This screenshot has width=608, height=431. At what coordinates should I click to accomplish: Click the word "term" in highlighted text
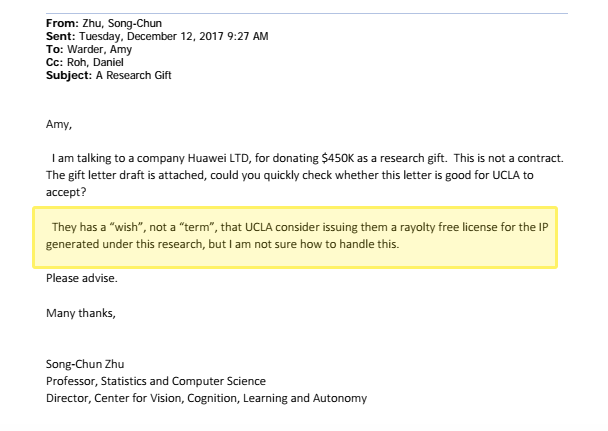point(197,227)
